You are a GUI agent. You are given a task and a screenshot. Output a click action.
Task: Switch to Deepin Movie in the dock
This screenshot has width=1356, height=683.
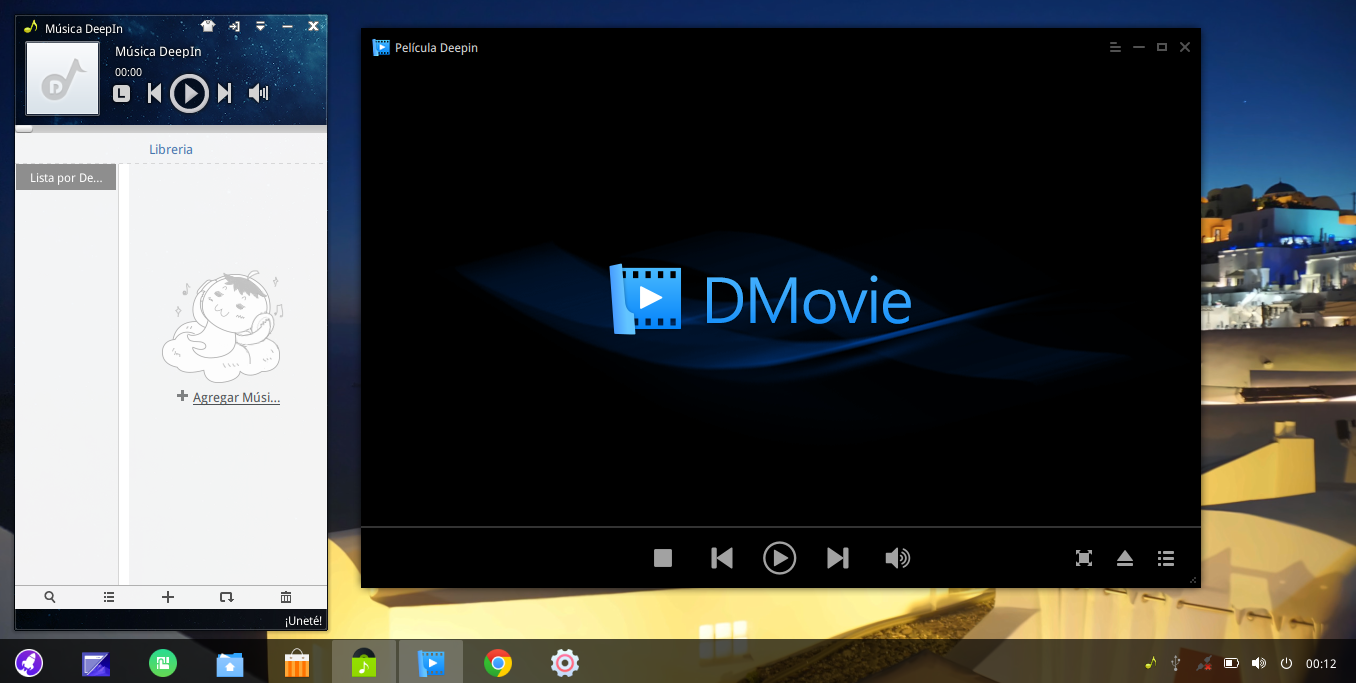(x=431, y=662)
